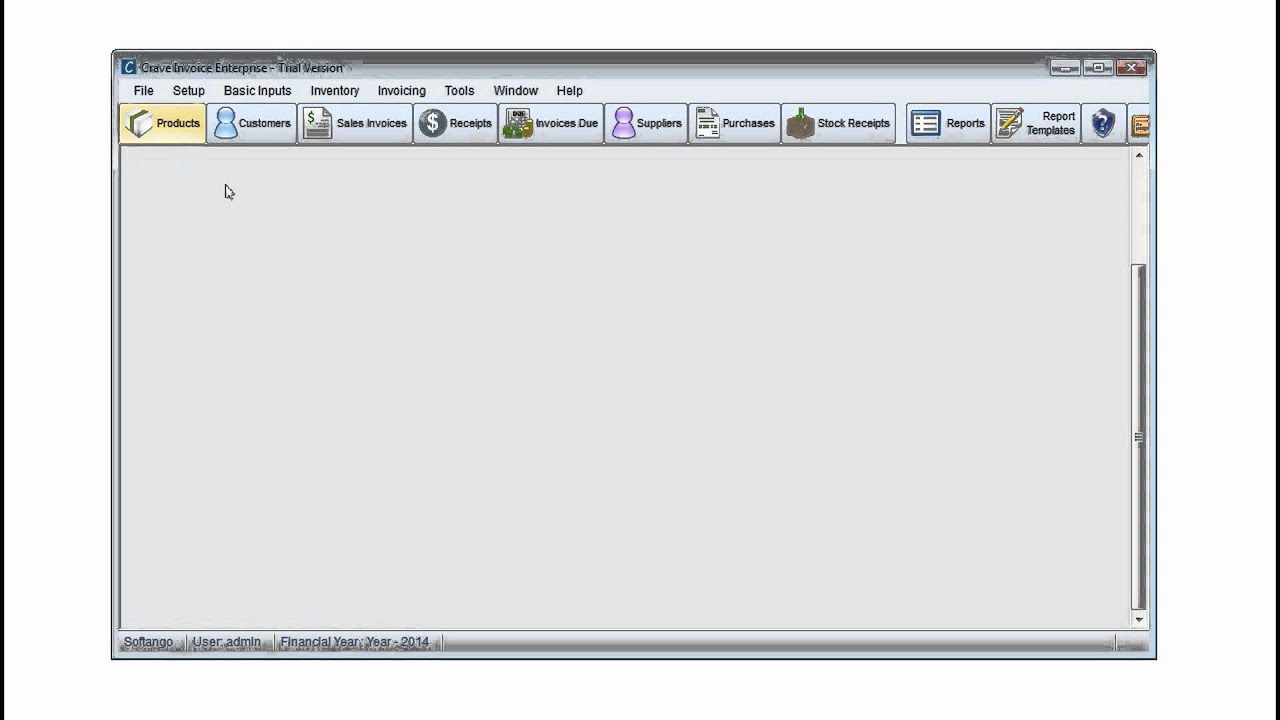Click the Softango status bar entry
This screenshot has width=1280, height=720.
coord(149,642)
